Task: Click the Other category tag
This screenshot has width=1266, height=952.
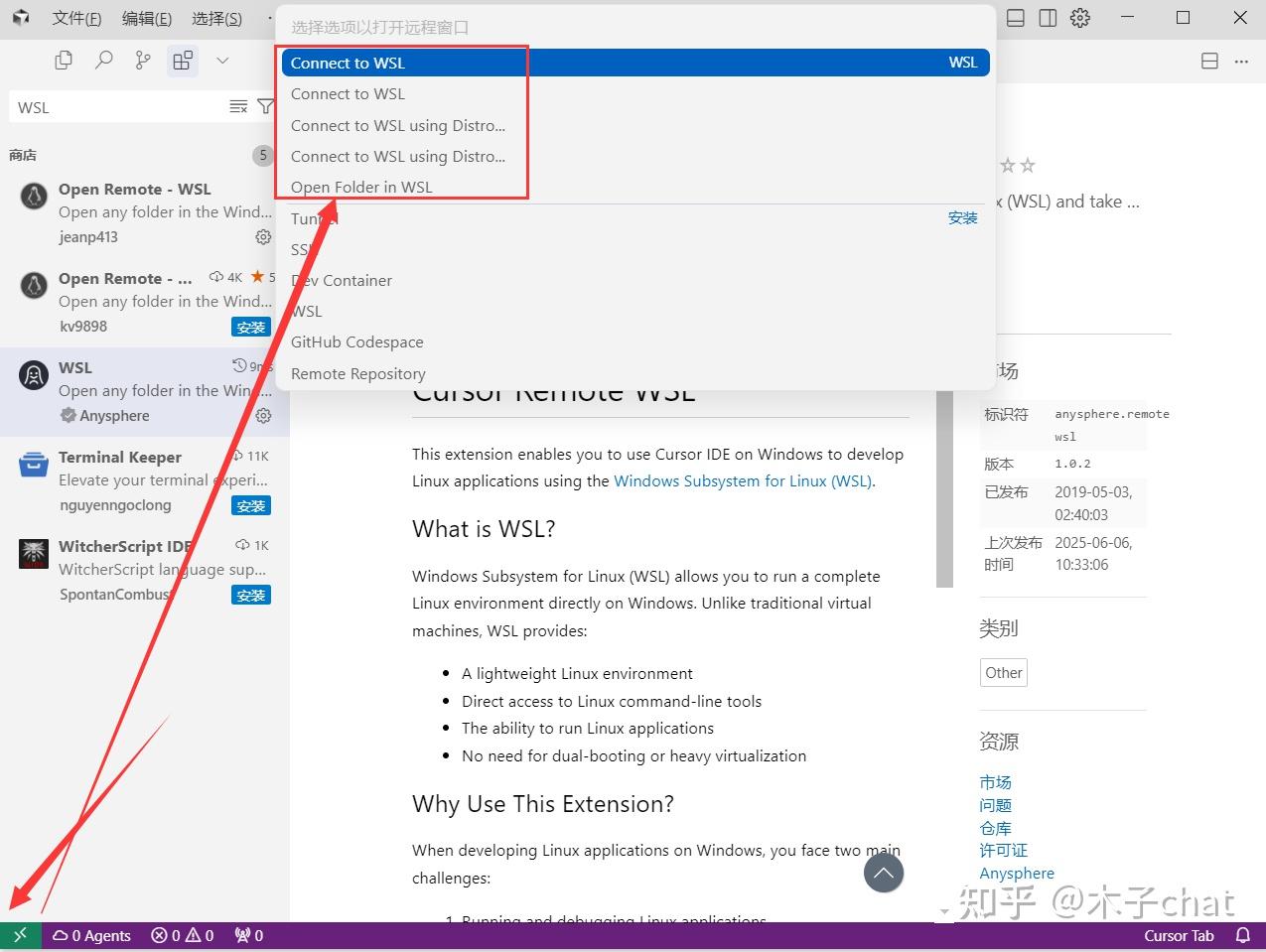Action: (x=1004, y=673)
